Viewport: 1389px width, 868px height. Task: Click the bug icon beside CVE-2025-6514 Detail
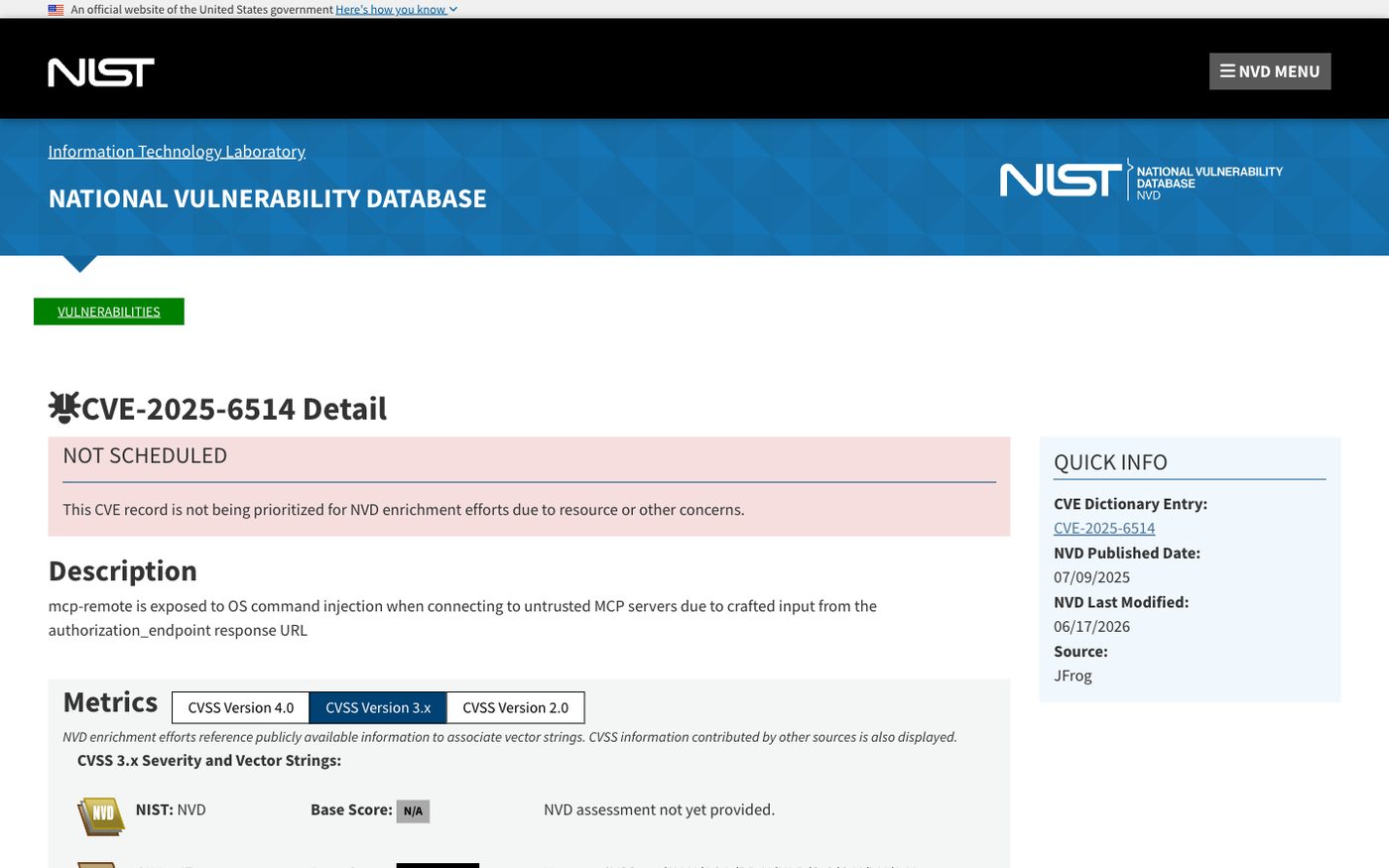(63, 408)
